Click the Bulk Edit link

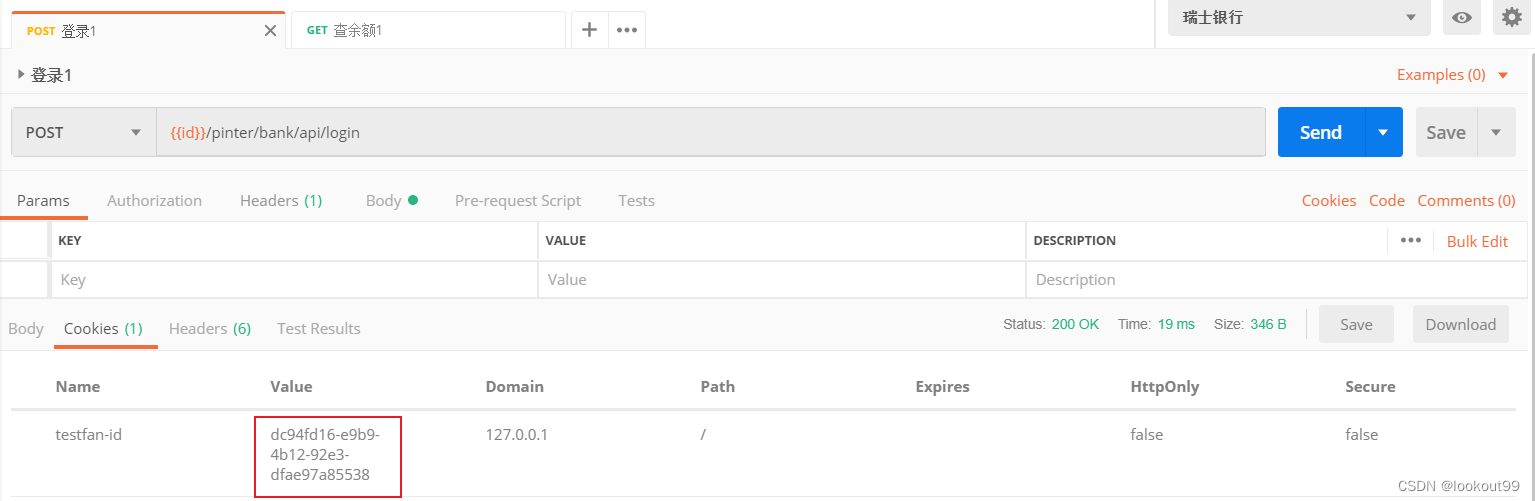pyautogui.click(x=1477, y=241)
